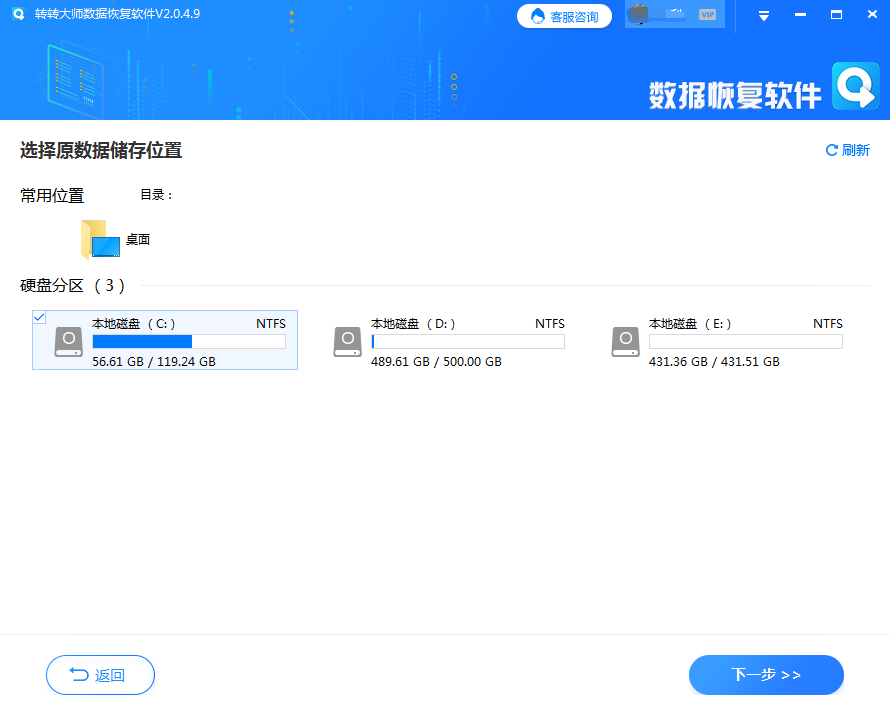Select 本地磁盘 (D:) label
This screenshot has width=890, height=715.
coord(413,324)
